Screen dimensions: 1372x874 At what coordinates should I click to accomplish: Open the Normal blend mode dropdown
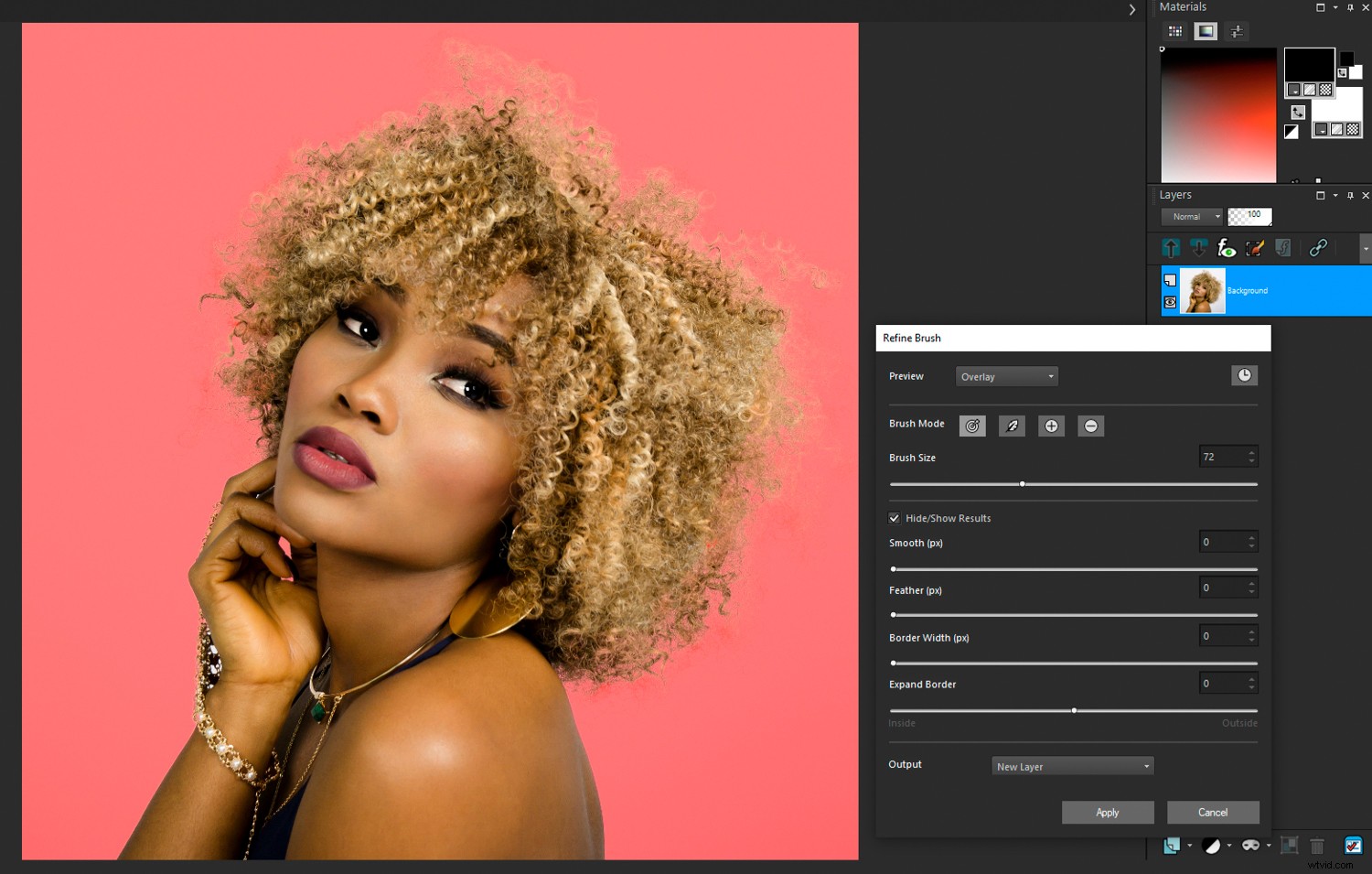pos(1190,216)
